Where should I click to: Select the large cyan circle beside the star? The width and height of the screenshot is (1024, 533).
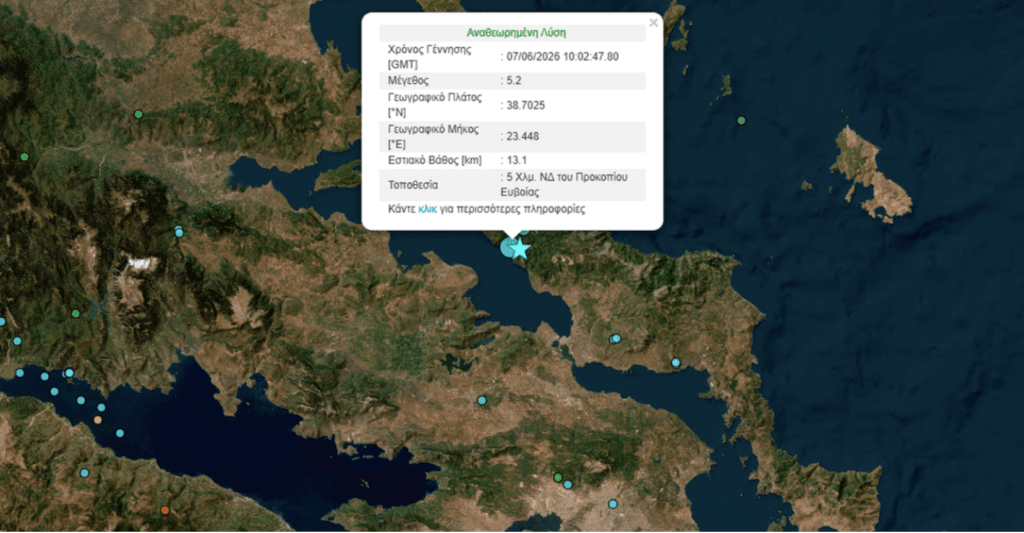(x=507, y=248)
